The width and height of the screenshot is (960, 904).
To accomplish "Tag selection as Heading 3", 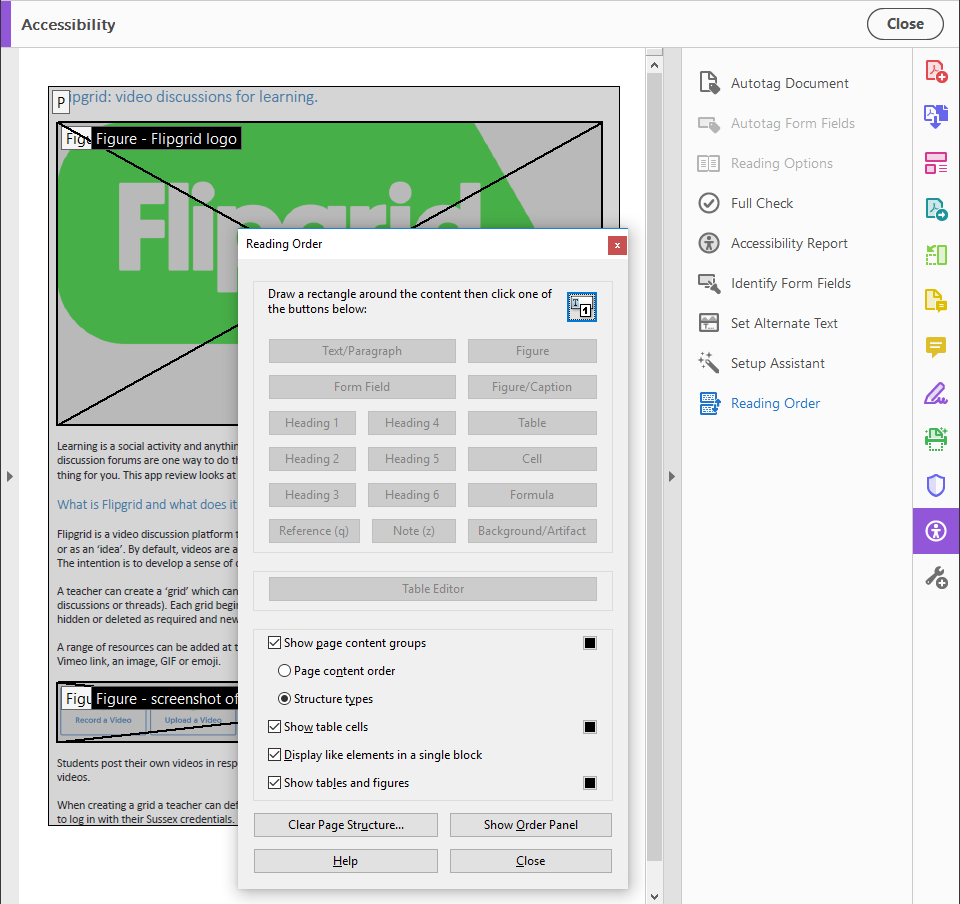I will pyautogui.click(x=312, y=495).
